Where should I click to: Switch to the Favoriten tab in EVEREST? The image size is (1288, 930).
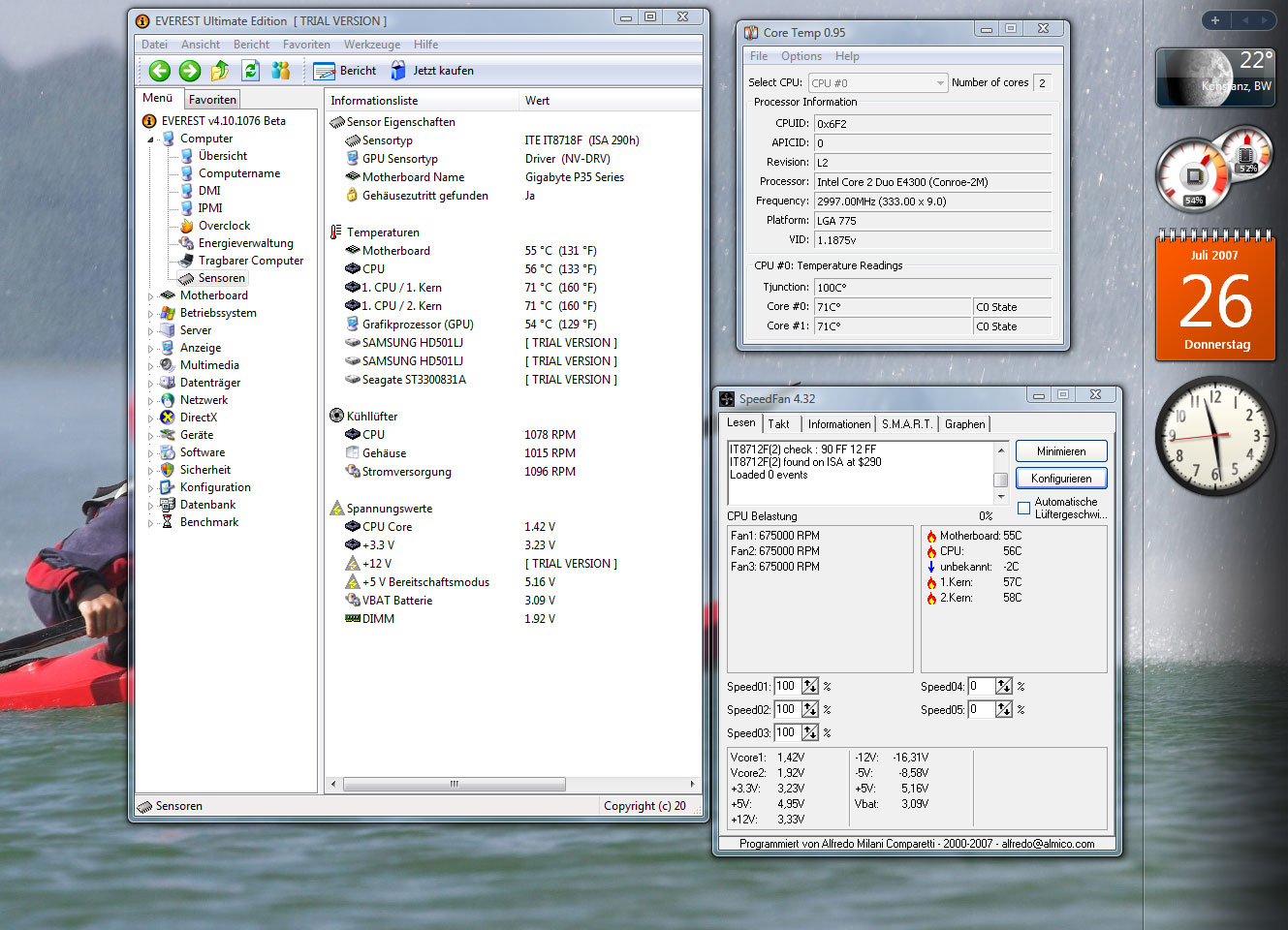coord(212,99)
